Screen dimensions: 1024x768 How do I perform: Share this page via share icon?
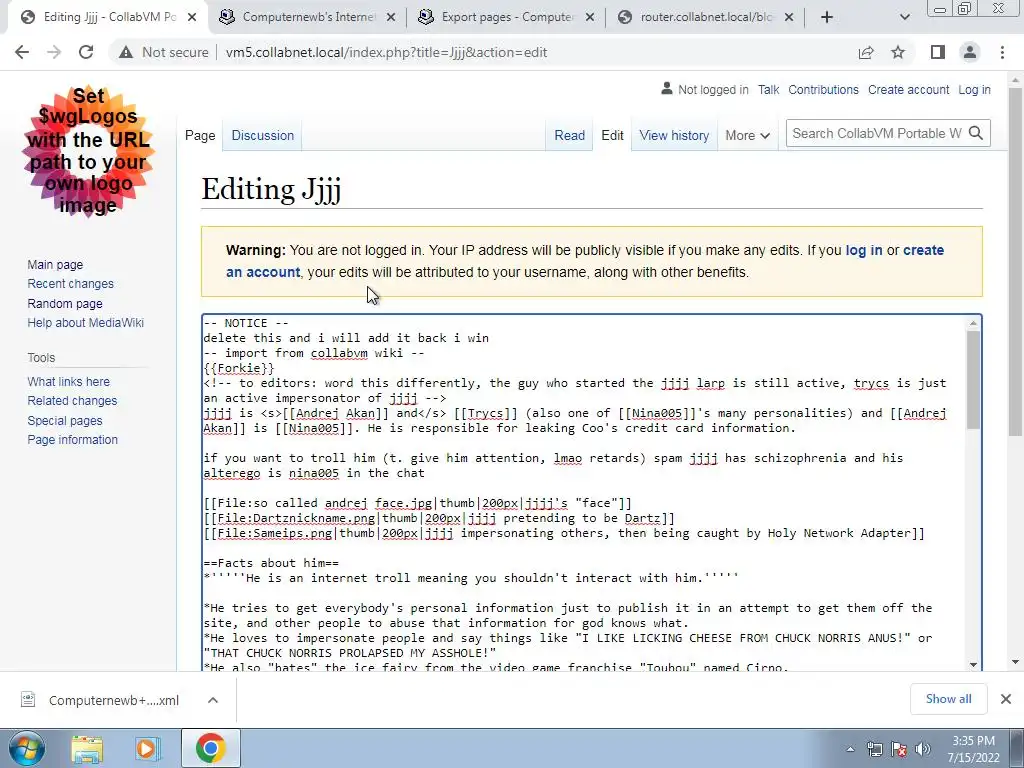(866, 52)
